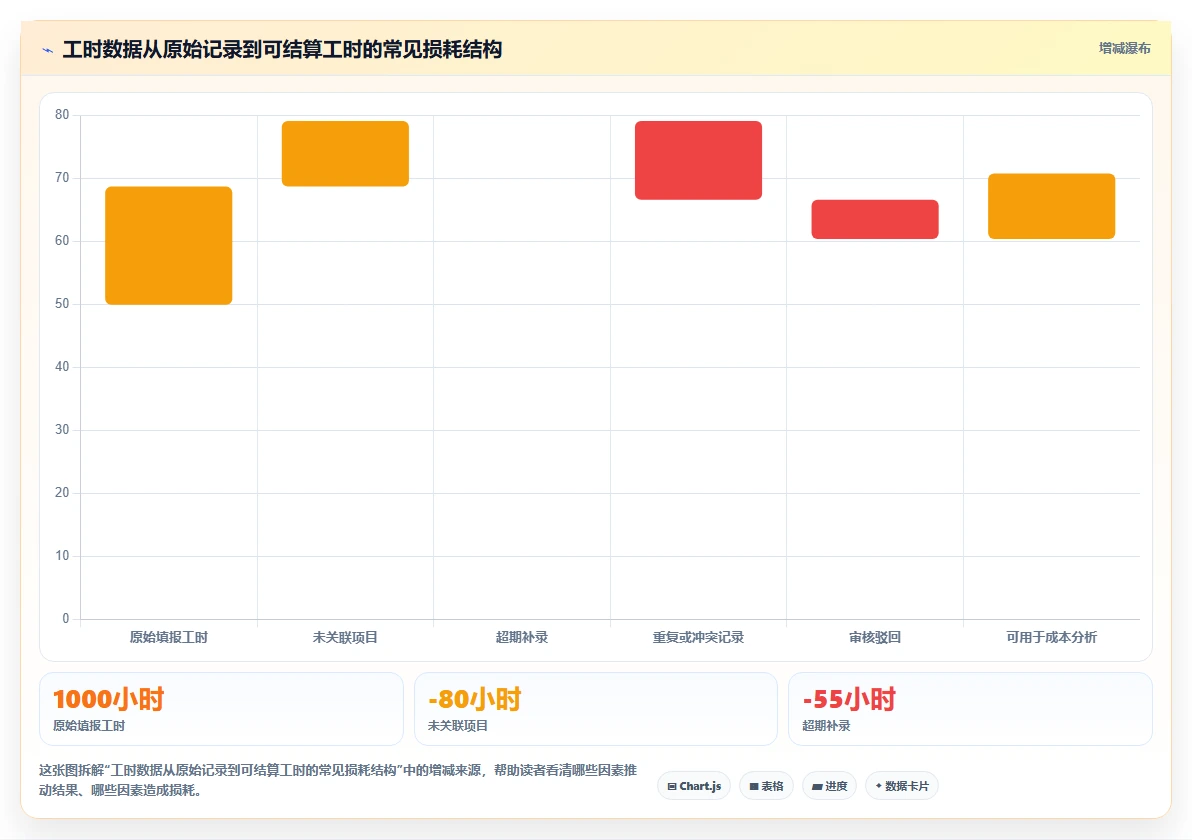Viewport: 1192px width, 840px height.
Task: Click the Chart.js tag chip
Action: click(x=694, y=786)
